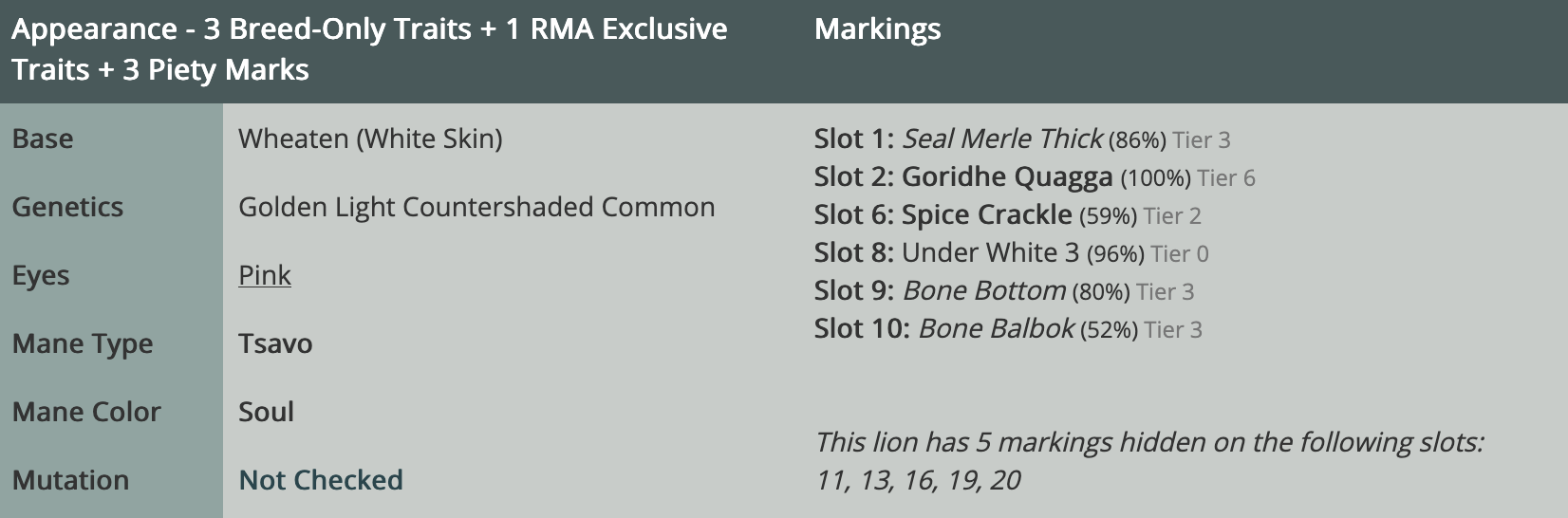
Task: Click Slot 1 Seal Merle Thick marking
Action: tap(1002, 139)
